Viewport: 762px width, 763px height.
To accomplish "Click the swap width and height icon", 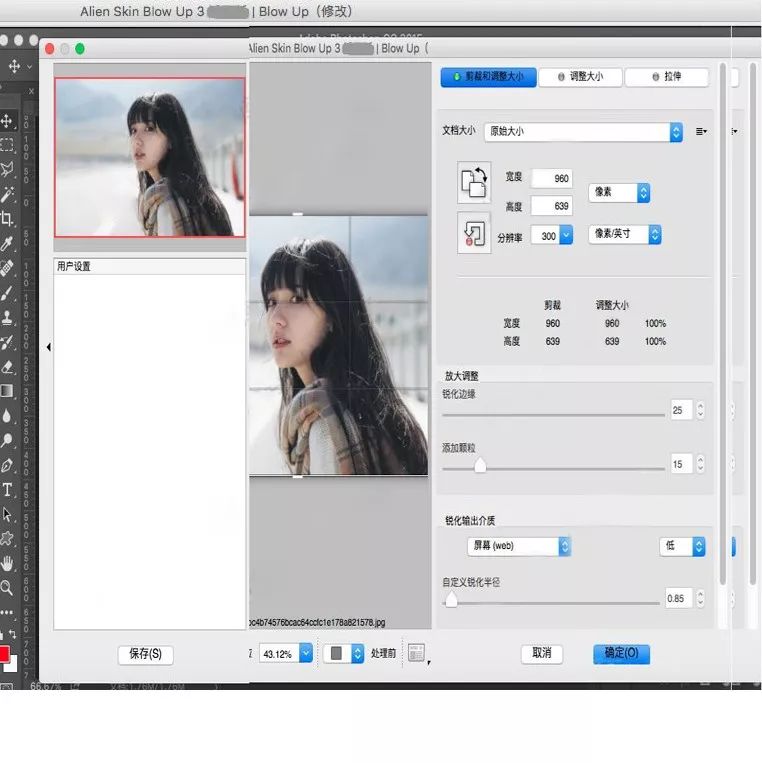I will 474,182.
